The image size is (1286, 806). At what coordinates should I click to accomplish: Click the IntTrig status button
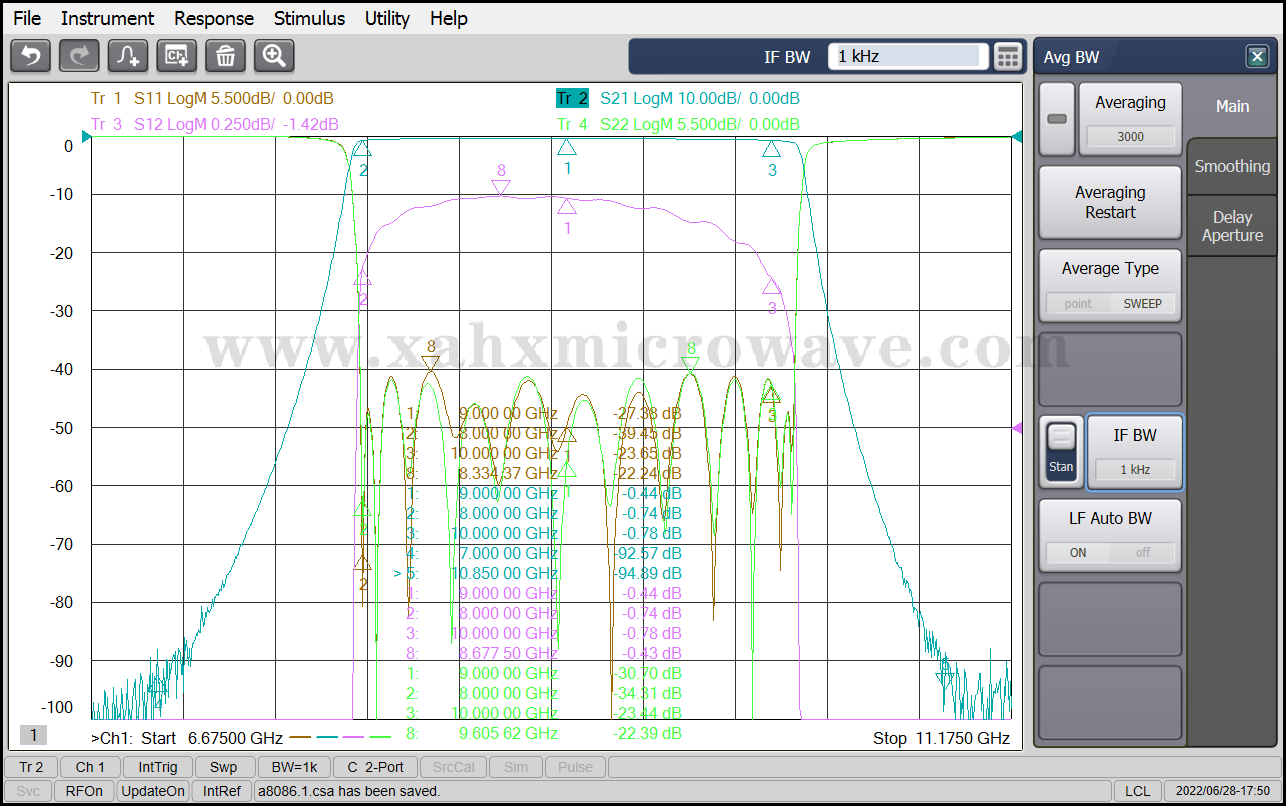point(158,767)
